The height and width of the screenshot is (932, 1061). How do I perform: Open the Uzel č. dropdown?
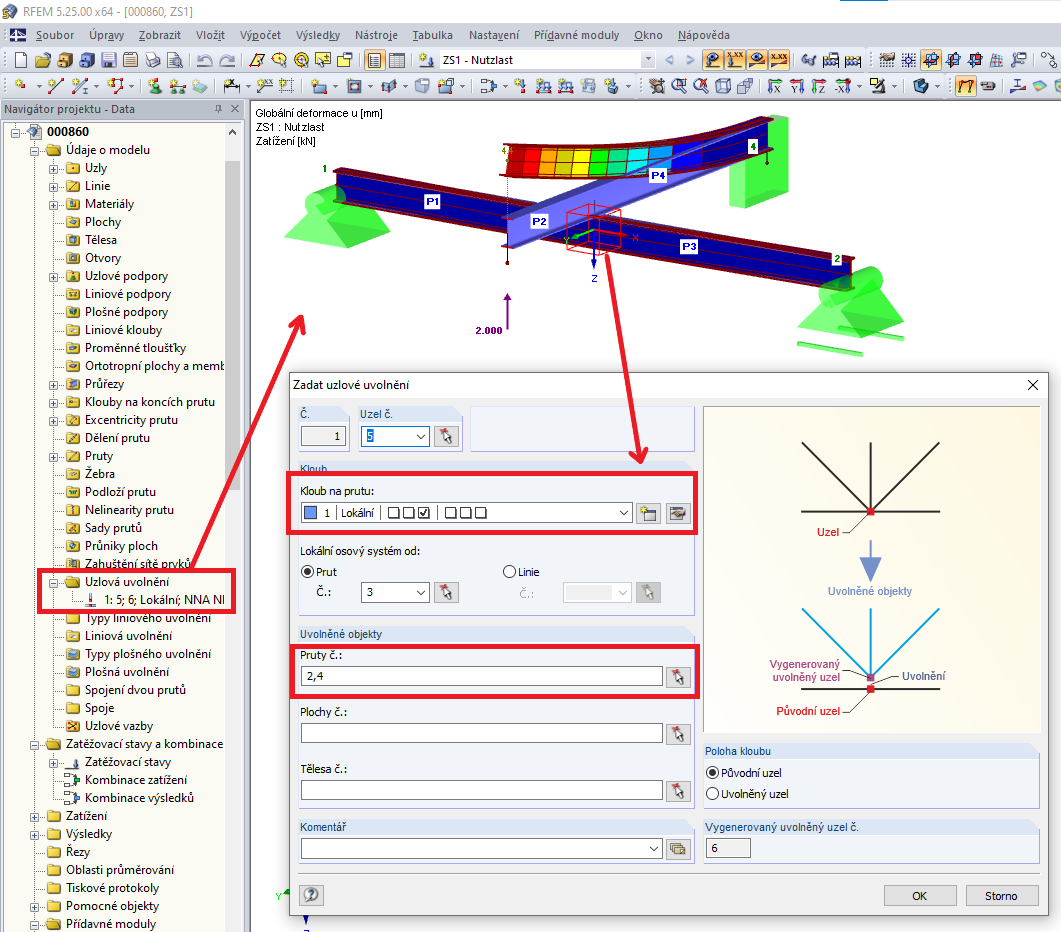[421, 437]
